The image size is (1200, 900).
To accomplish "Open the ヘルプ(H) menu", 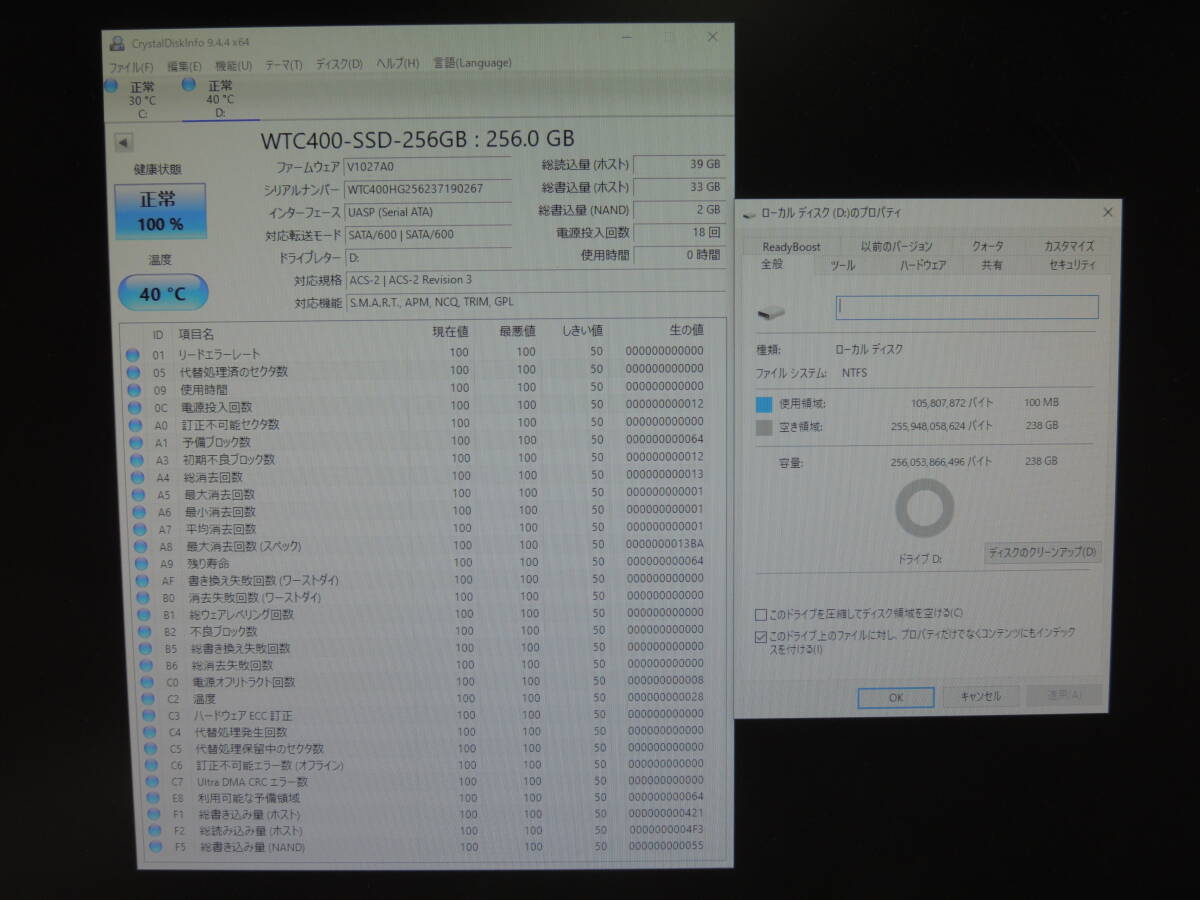I will click(x=397, y=63).
